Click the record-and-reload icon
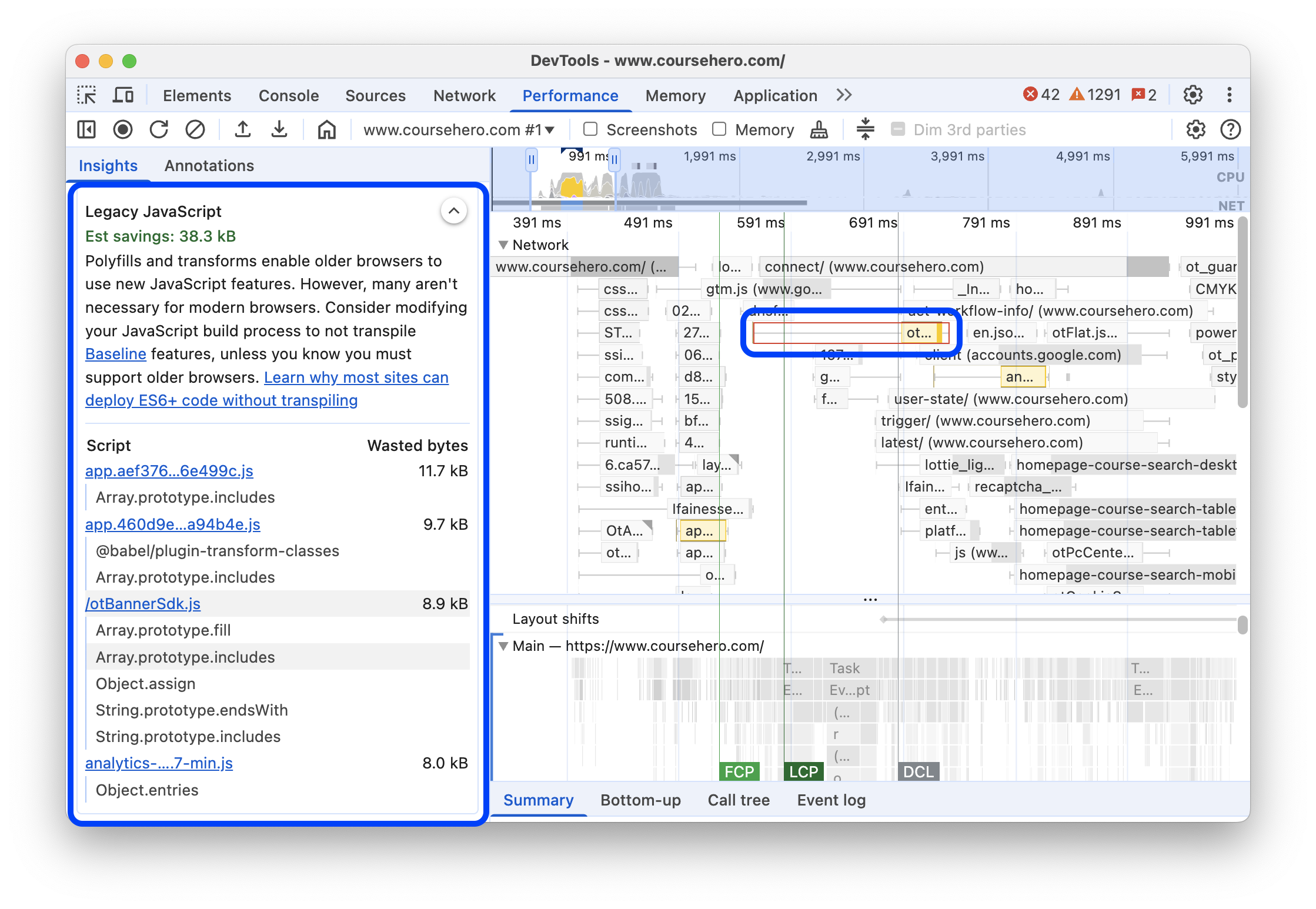This screenshot has width=1316, height=909. [x=159, y=129]
